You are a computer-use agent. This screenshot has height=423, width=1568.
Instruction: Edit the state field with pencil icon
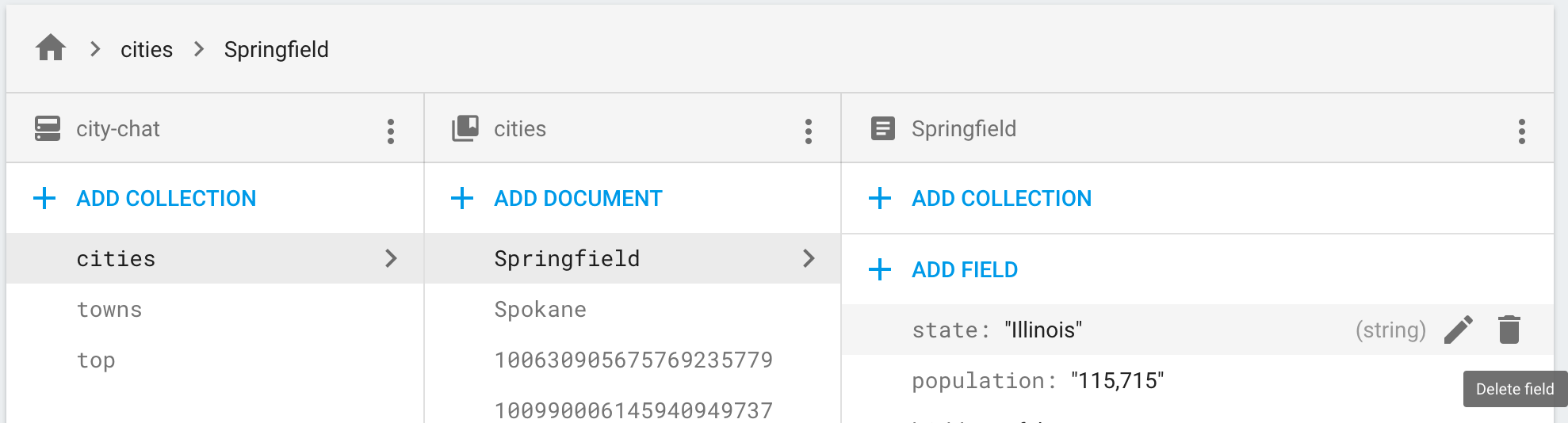click(x=1458, y=330)
